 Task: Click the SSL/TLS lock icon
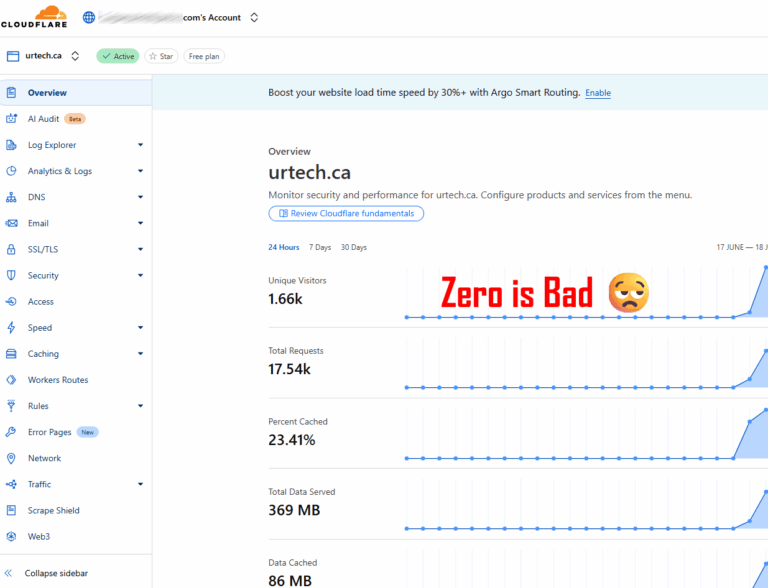[x=11, y=249]
